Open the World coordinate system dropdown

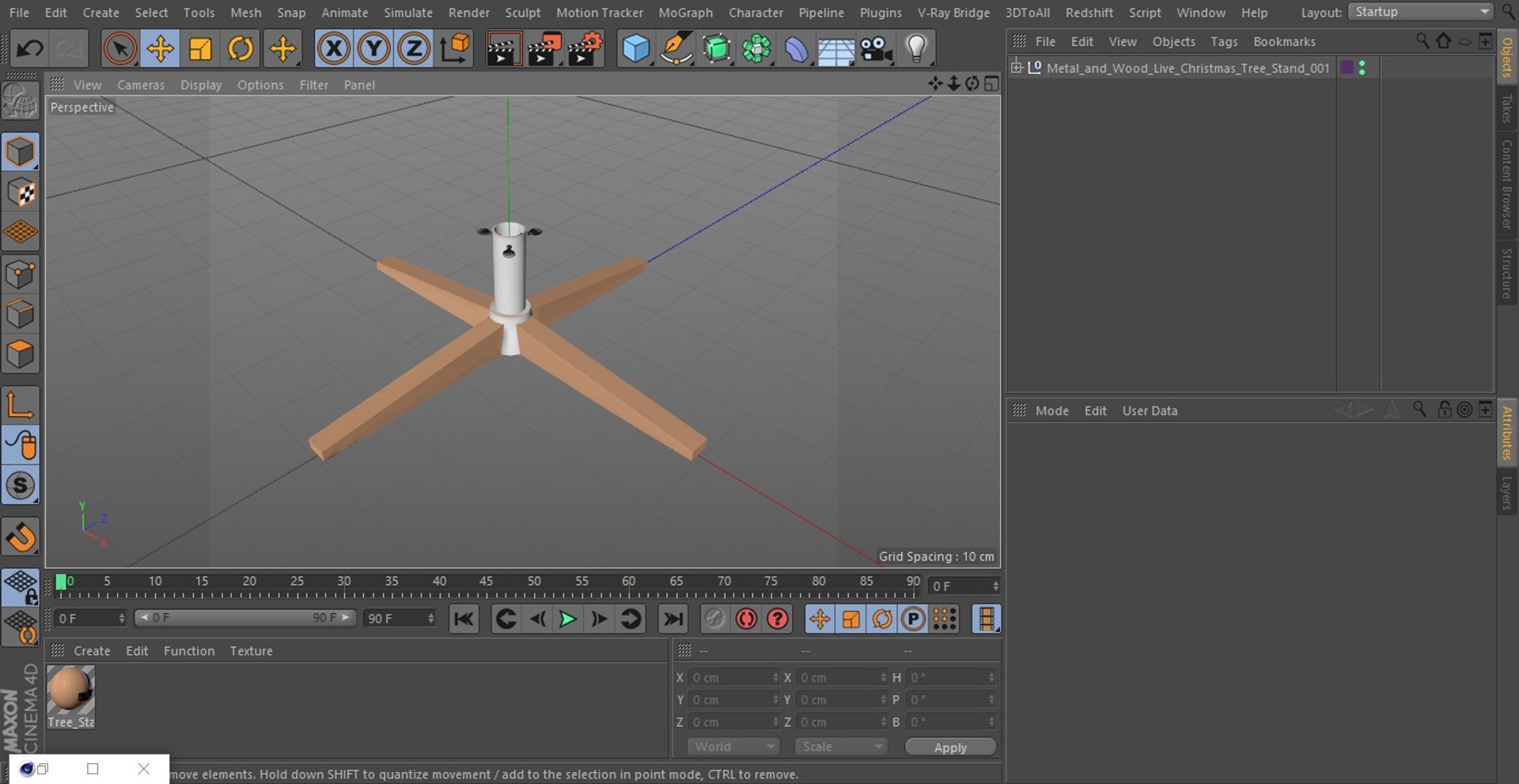(733, 747)
